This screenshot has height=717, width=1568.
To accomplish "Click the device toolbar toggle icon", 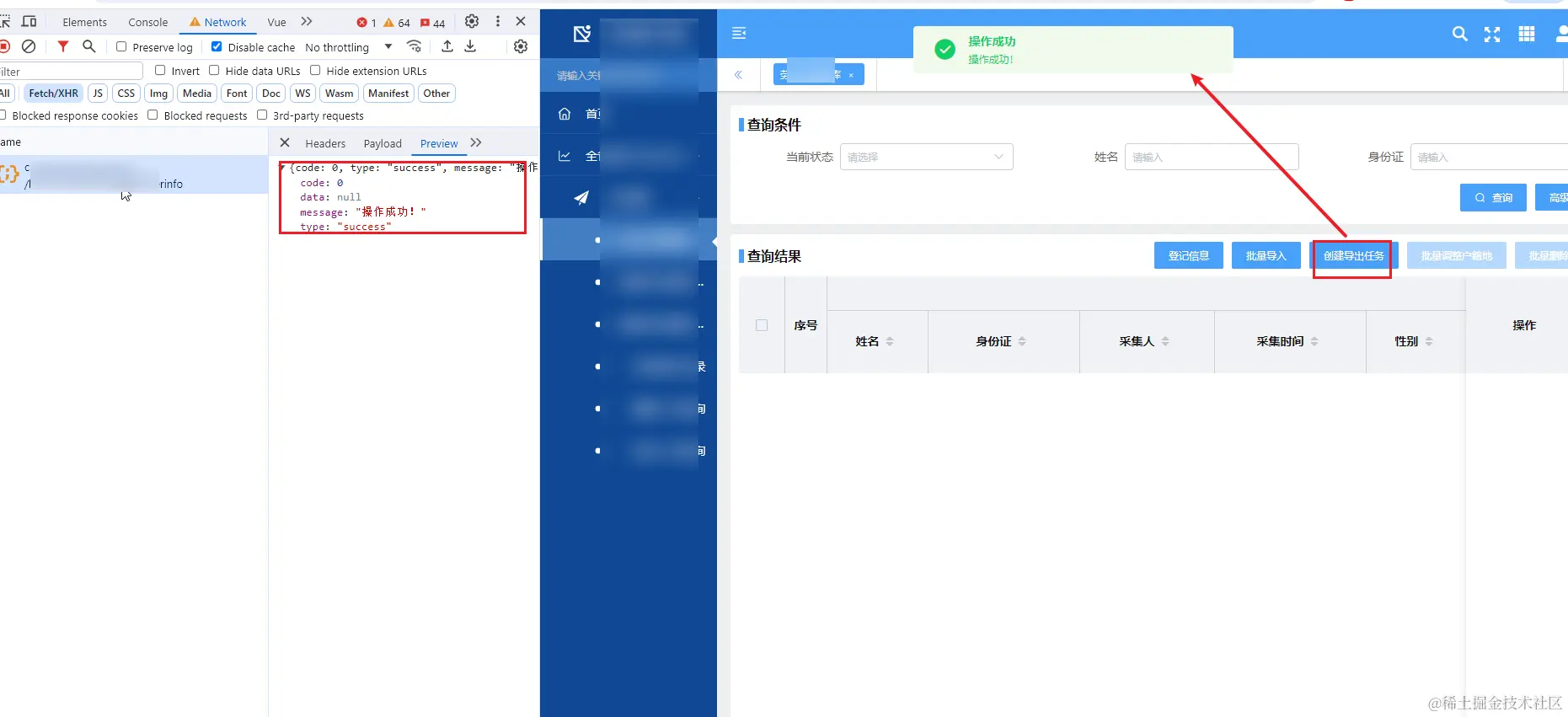I will [29, 22].
